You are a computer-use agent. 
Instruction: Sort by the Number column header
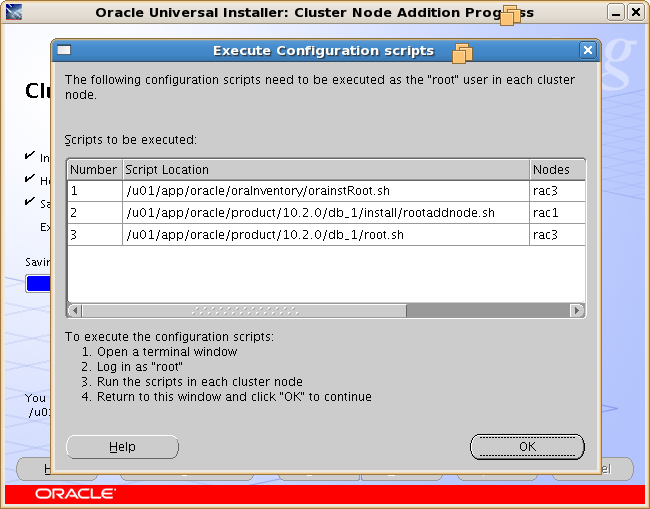95,170
